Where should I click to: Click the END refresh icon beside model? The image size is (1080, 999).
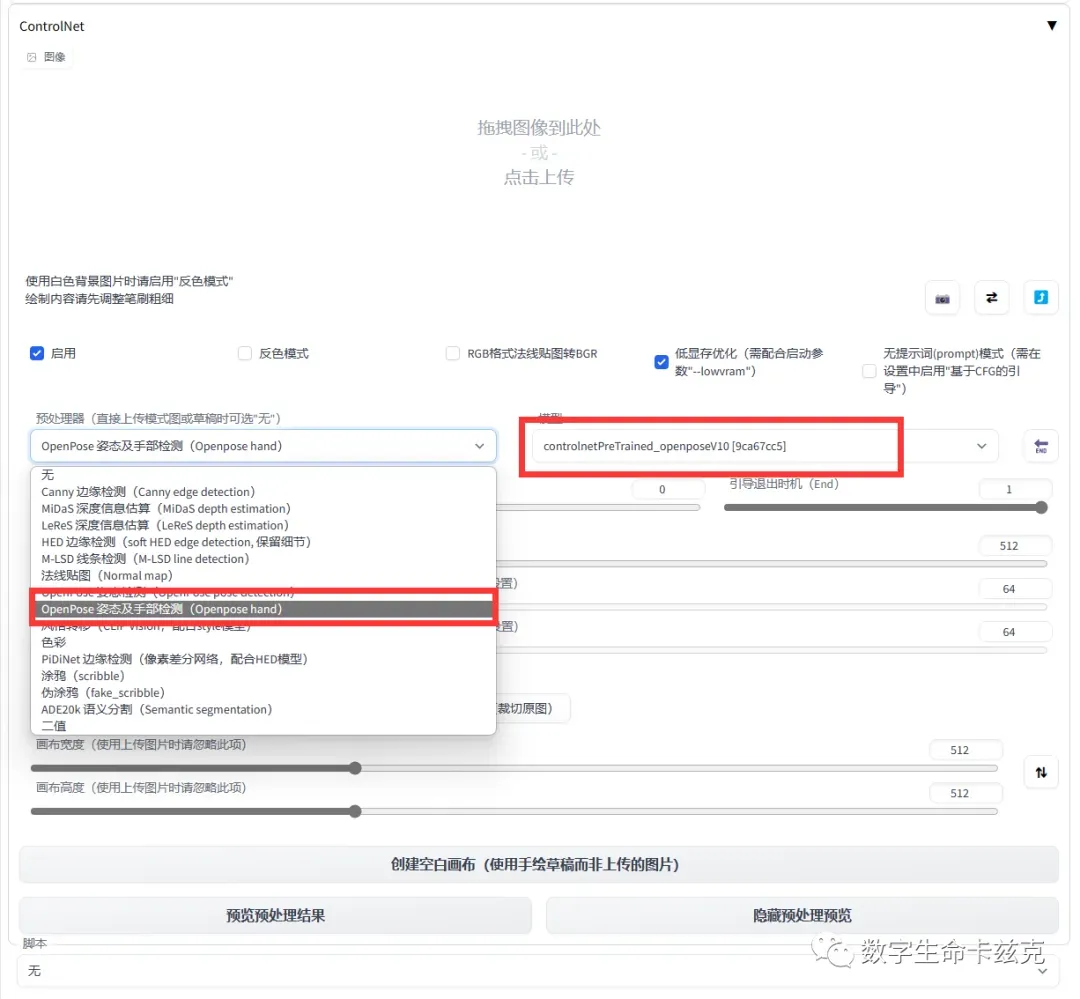pos(1040,446)
